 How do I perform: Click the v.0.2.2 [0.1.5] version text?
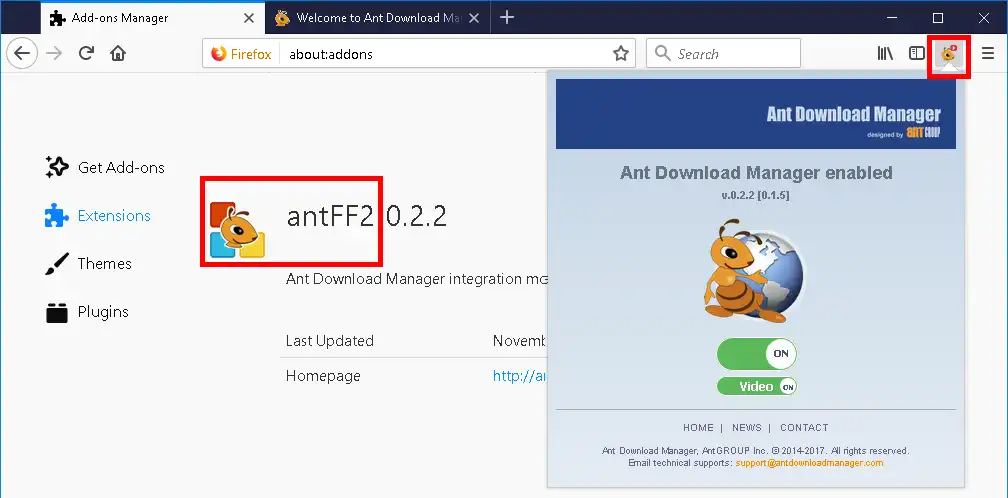(x=755, y=195)
